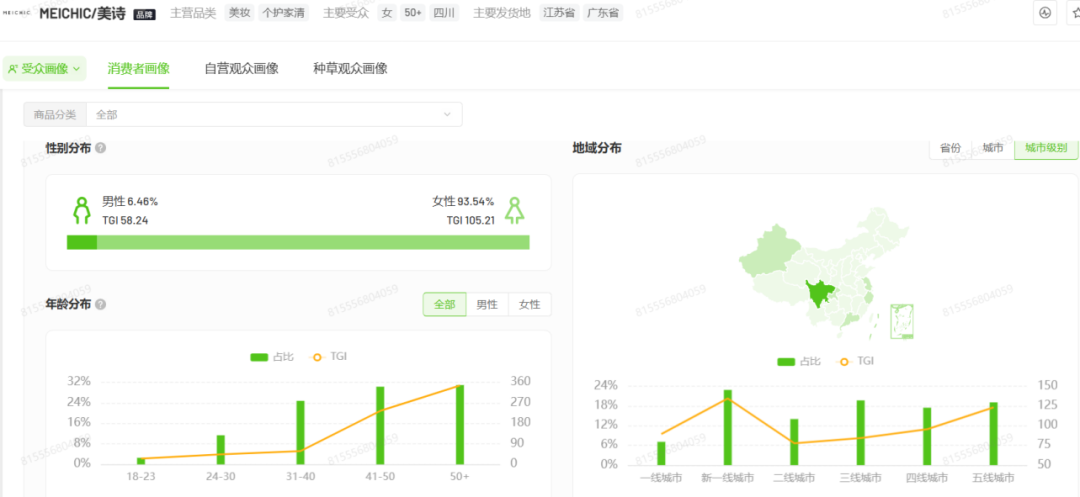Image resolution: width=1080 pixels, height=497 pixels.
Task: Click the MEICHIC brand logo
Action: pyautogui.click(x=17, y=13)
